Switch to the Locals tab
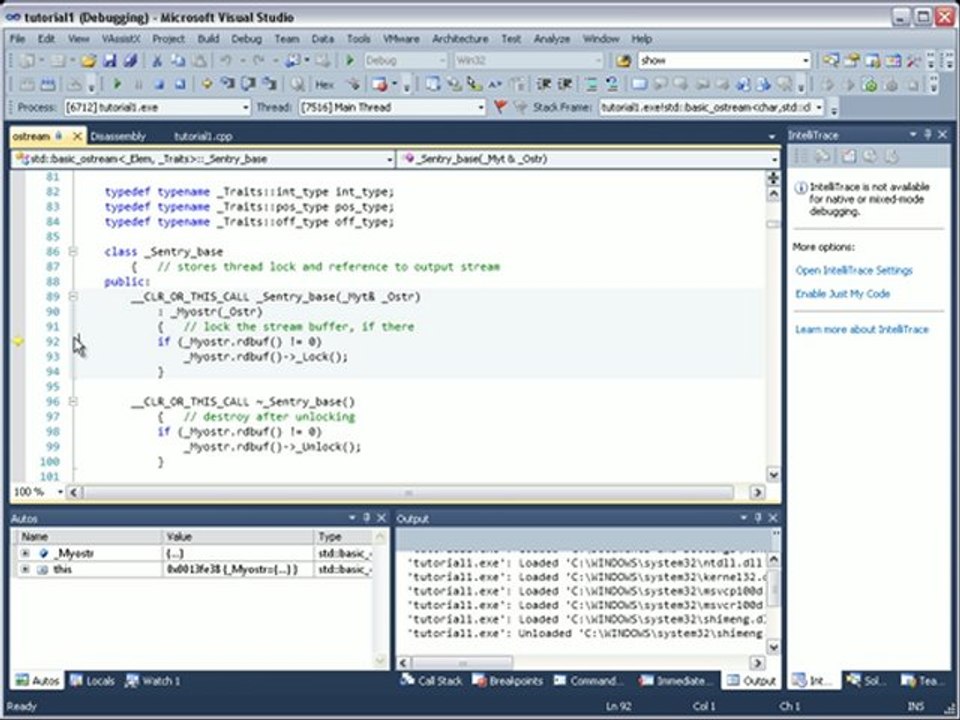The height and width of the screenshot is (720, 960). (x=92, y=681)
